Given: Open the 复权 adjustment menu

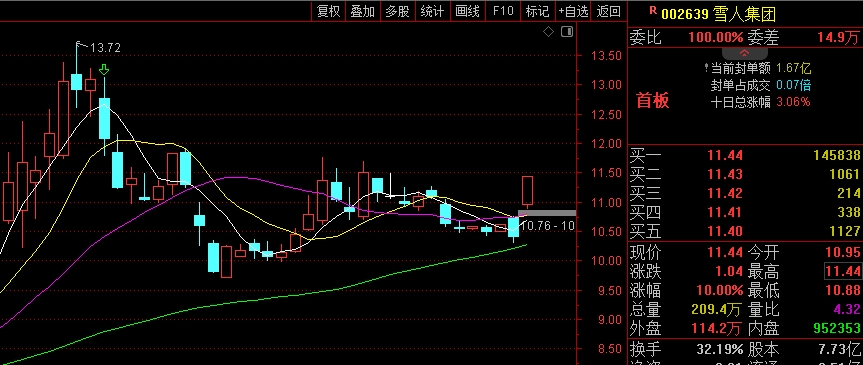Looking at the screenshot, I should tap(329, 11).
